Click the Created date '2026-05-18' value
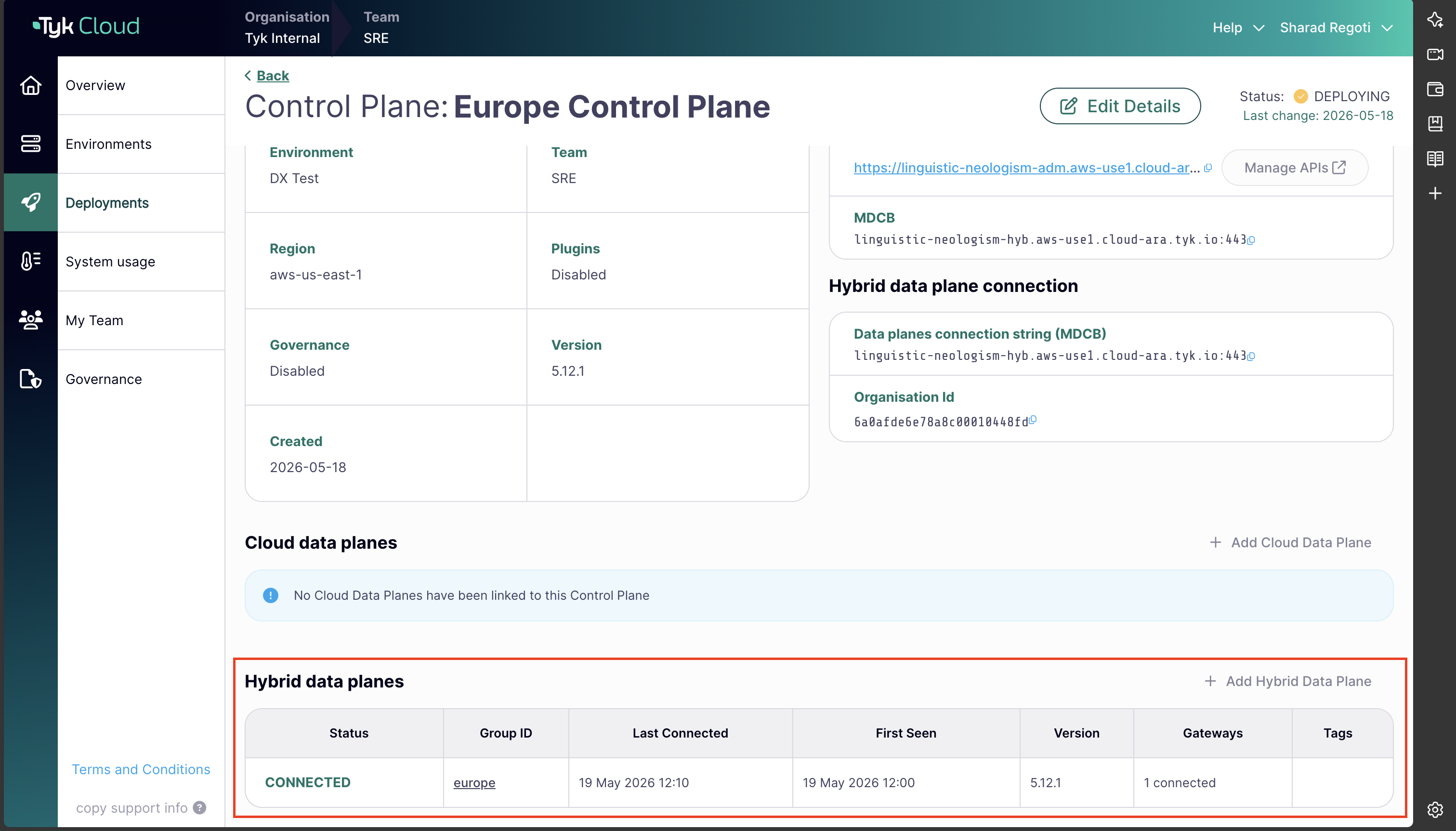 point(307,467)
